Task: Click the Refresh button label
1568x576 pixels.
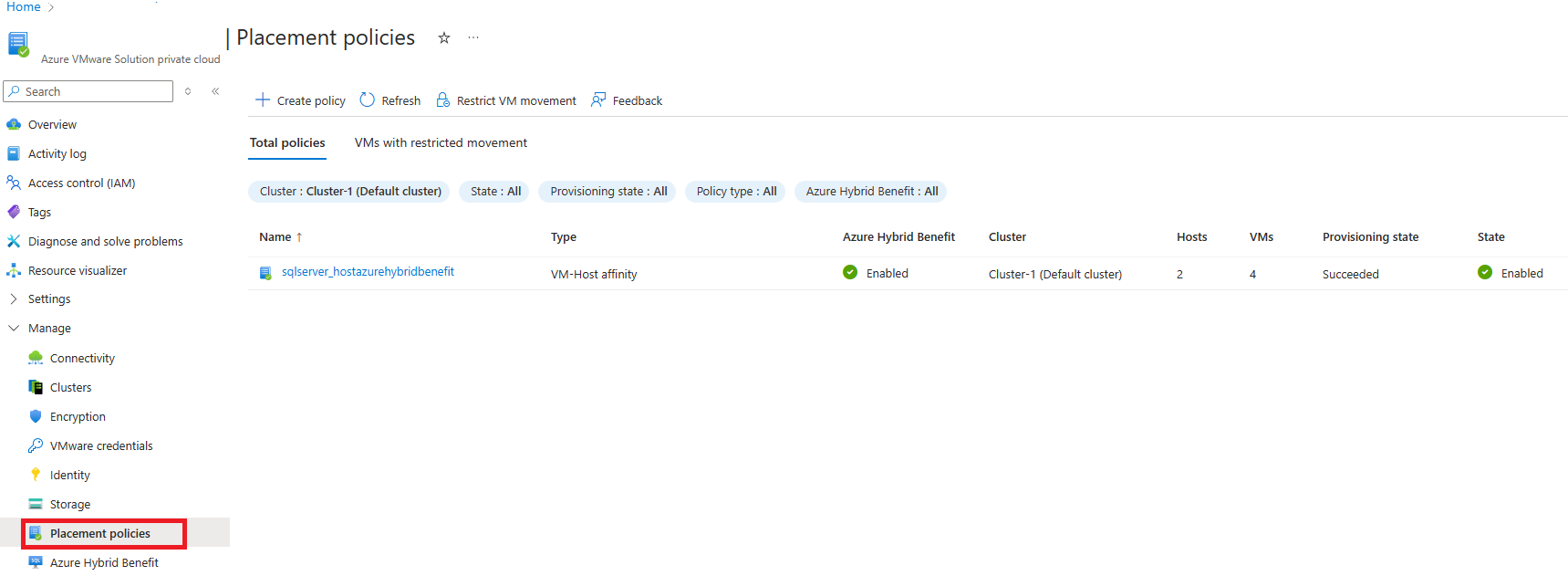Action: tap(401, 100)
